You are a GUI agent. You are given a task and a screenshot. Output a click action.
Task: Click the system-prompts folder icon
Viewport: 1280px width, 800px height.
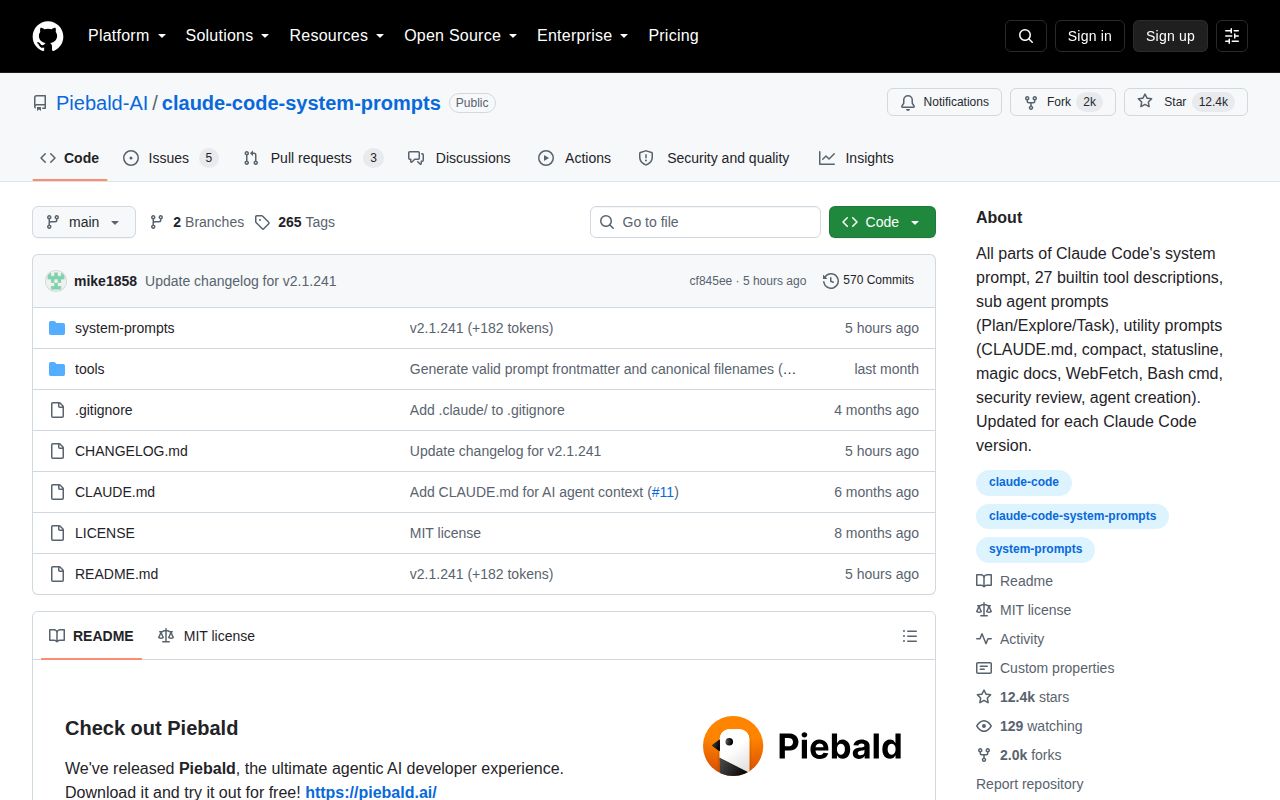click(57, 328)
